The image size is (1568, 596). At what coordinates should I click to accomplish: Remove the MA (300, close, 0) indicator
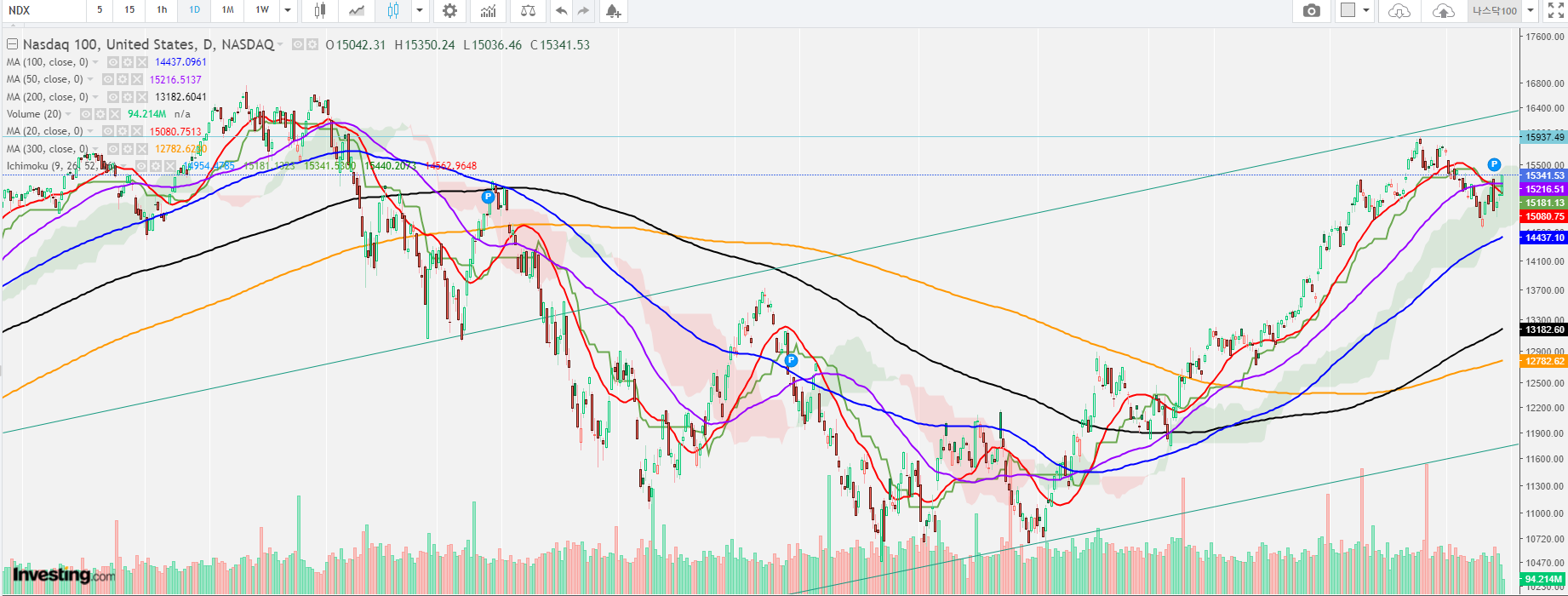[x=142, y=149]
